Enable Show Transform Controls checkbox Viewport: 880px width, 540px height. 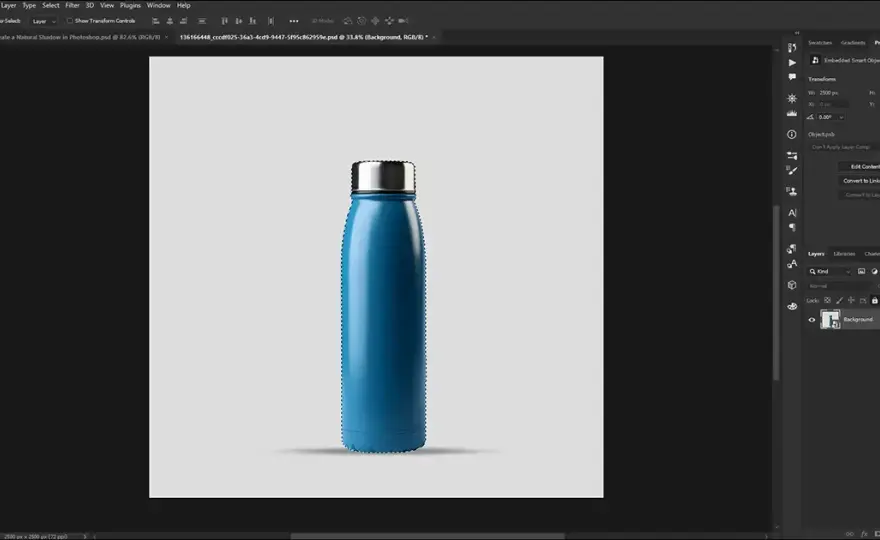(70, 21)
